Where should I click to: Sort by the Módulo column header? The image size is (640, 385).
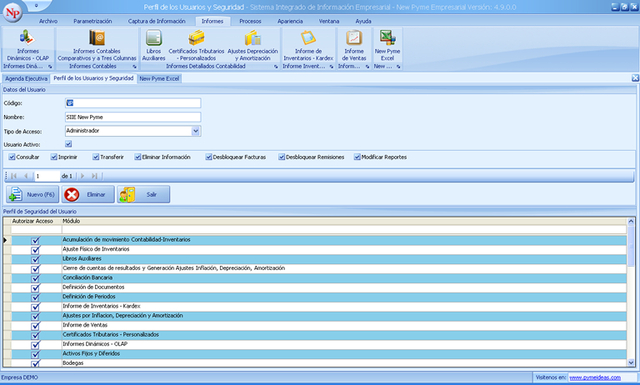pos(344,221)
